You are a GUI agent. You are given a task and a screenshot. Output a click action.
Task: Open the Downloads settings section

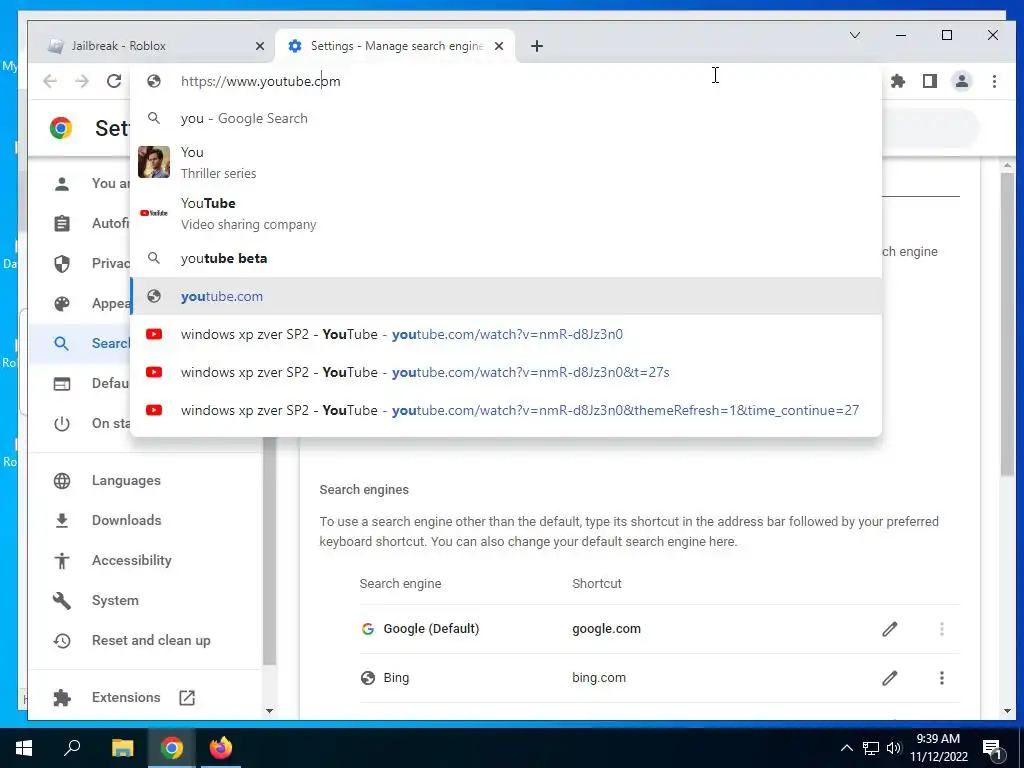[126, 520]
